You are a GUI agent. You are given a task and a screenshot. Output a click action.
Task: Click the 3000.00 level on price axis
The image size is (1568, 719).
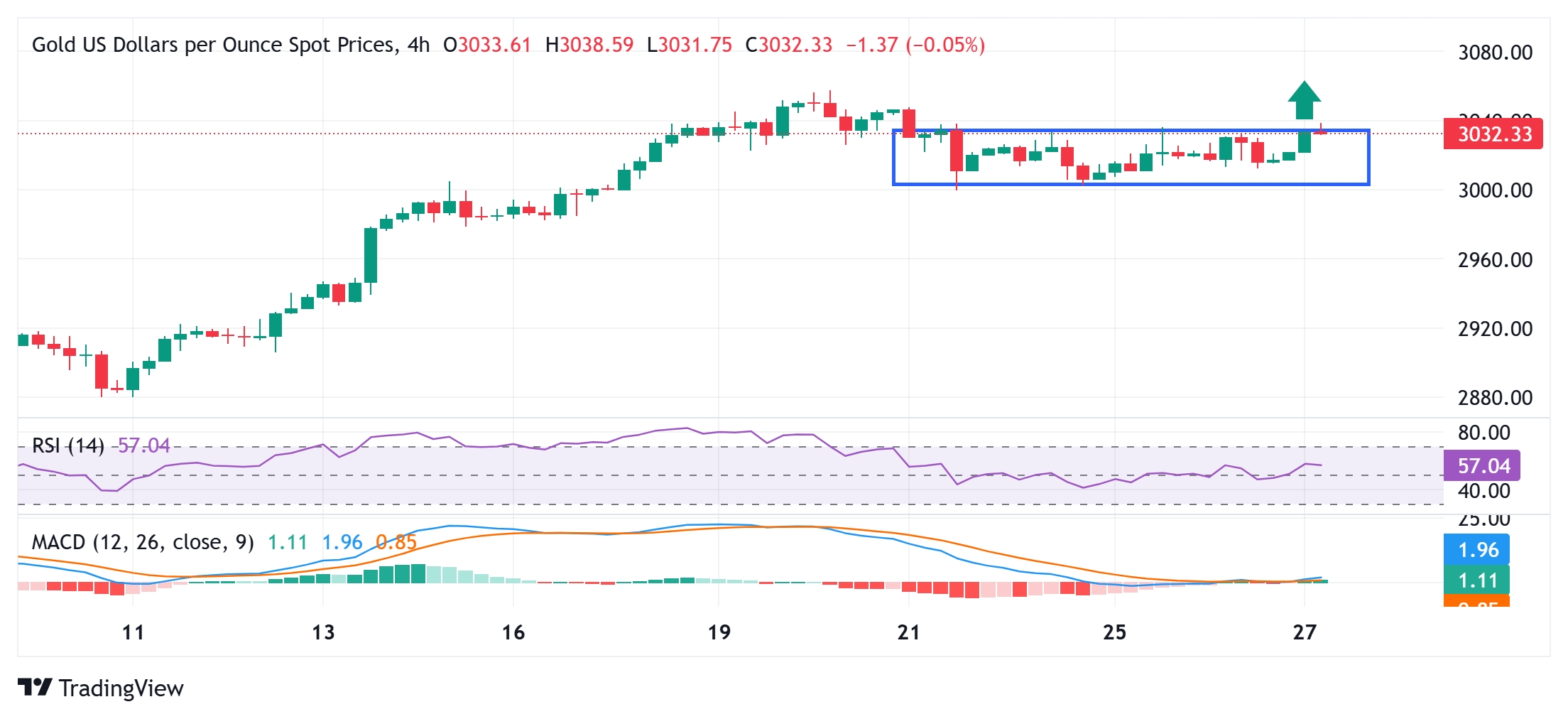1495,190
